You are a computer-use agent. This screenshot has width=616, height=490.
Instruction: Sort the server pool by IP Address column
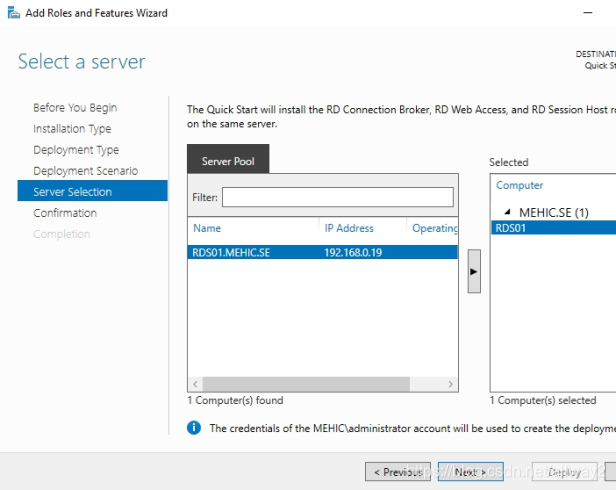(361, 228)
